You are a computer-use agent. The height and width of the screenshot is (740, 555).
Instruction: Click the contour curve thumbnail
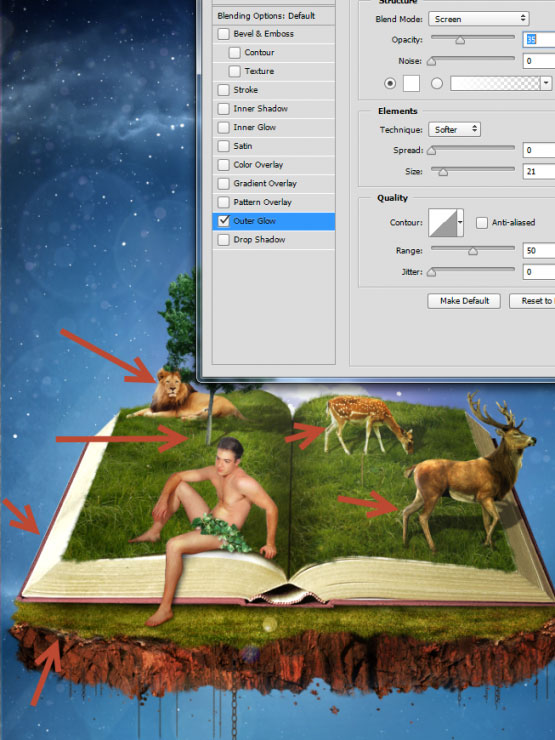click(443, 222)
